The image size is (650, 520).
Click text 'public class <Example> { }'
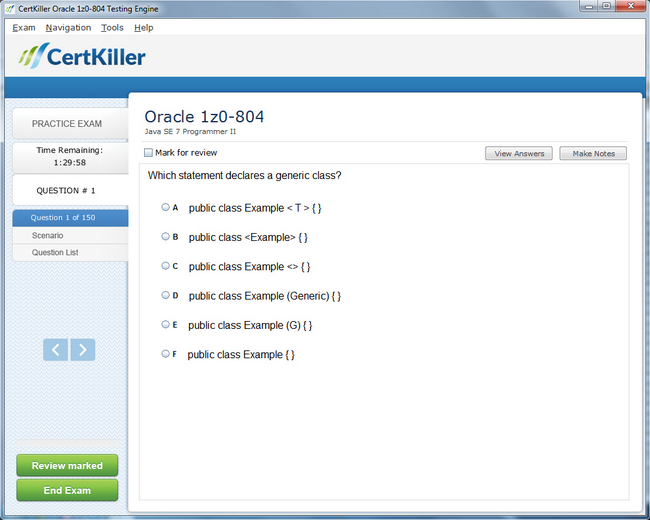coord(248,237)
